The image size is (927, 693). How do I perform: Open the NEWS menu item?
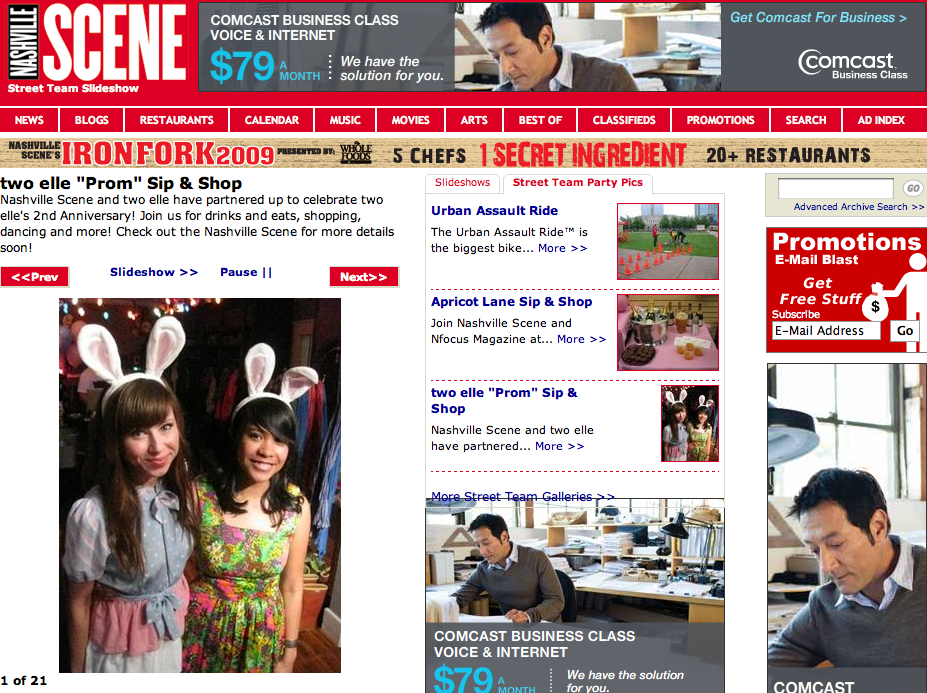tap(29, 120)
